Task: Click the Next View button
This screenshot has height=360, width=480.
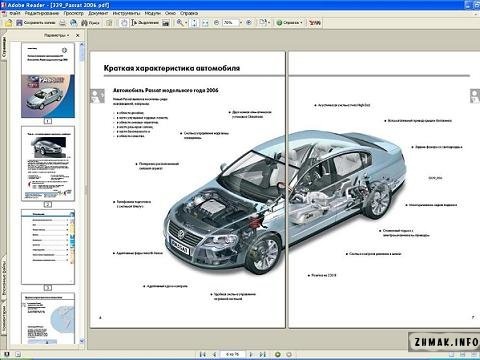Action: coord(289,354)
